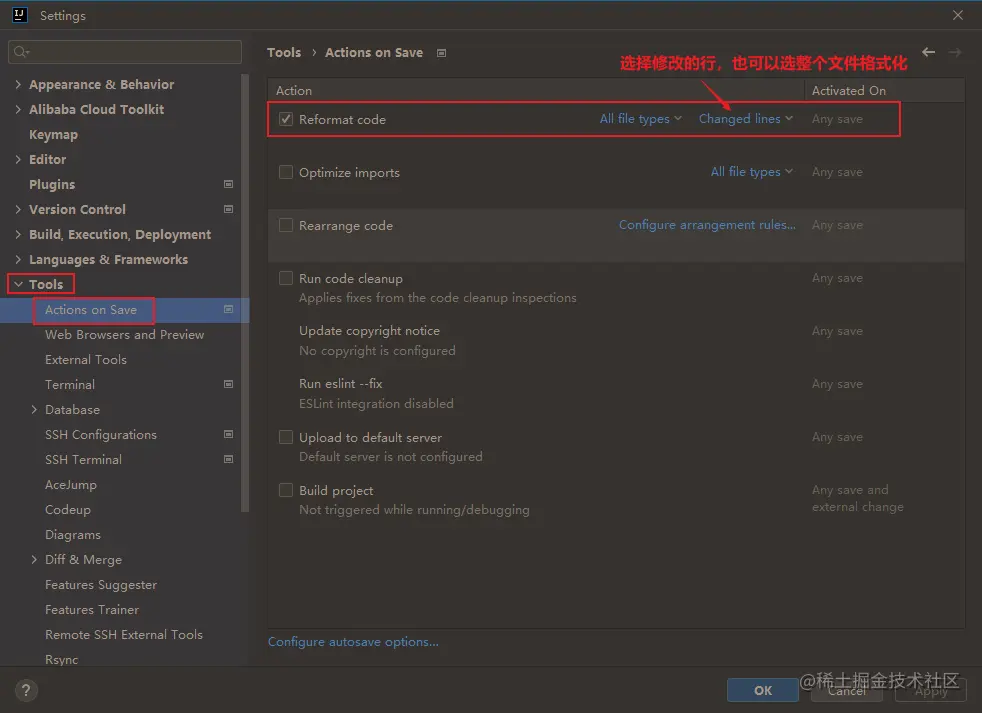Click the Action column header
This screenshot has height=713, width=982.
[294, 90]
